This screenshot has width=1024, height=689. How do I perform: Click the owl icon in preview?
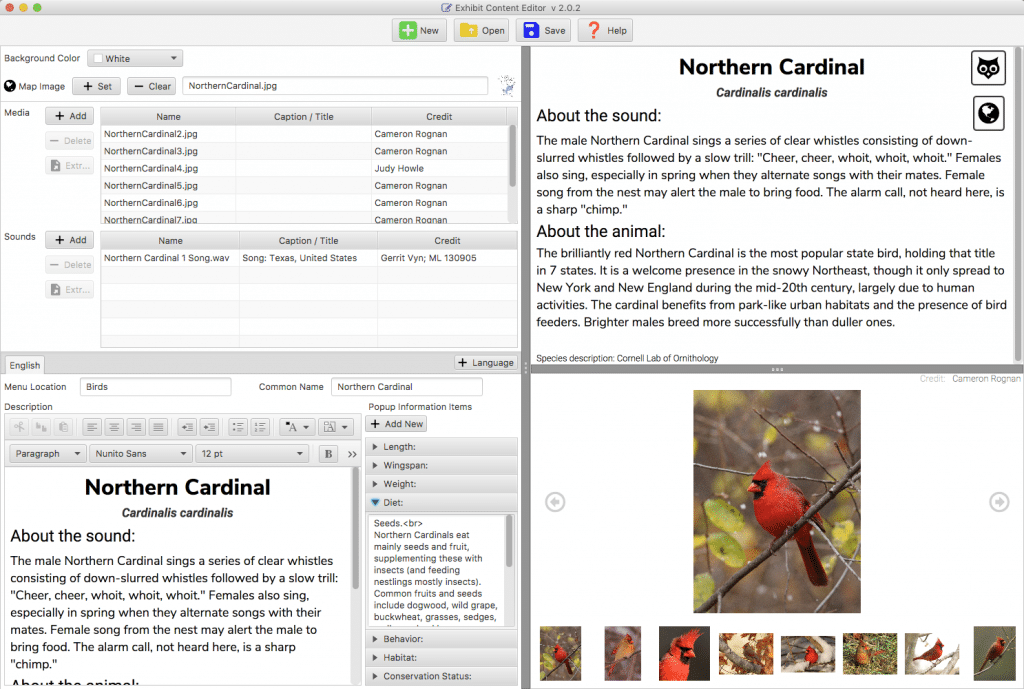pyautogui.click(x=988, y=68)
